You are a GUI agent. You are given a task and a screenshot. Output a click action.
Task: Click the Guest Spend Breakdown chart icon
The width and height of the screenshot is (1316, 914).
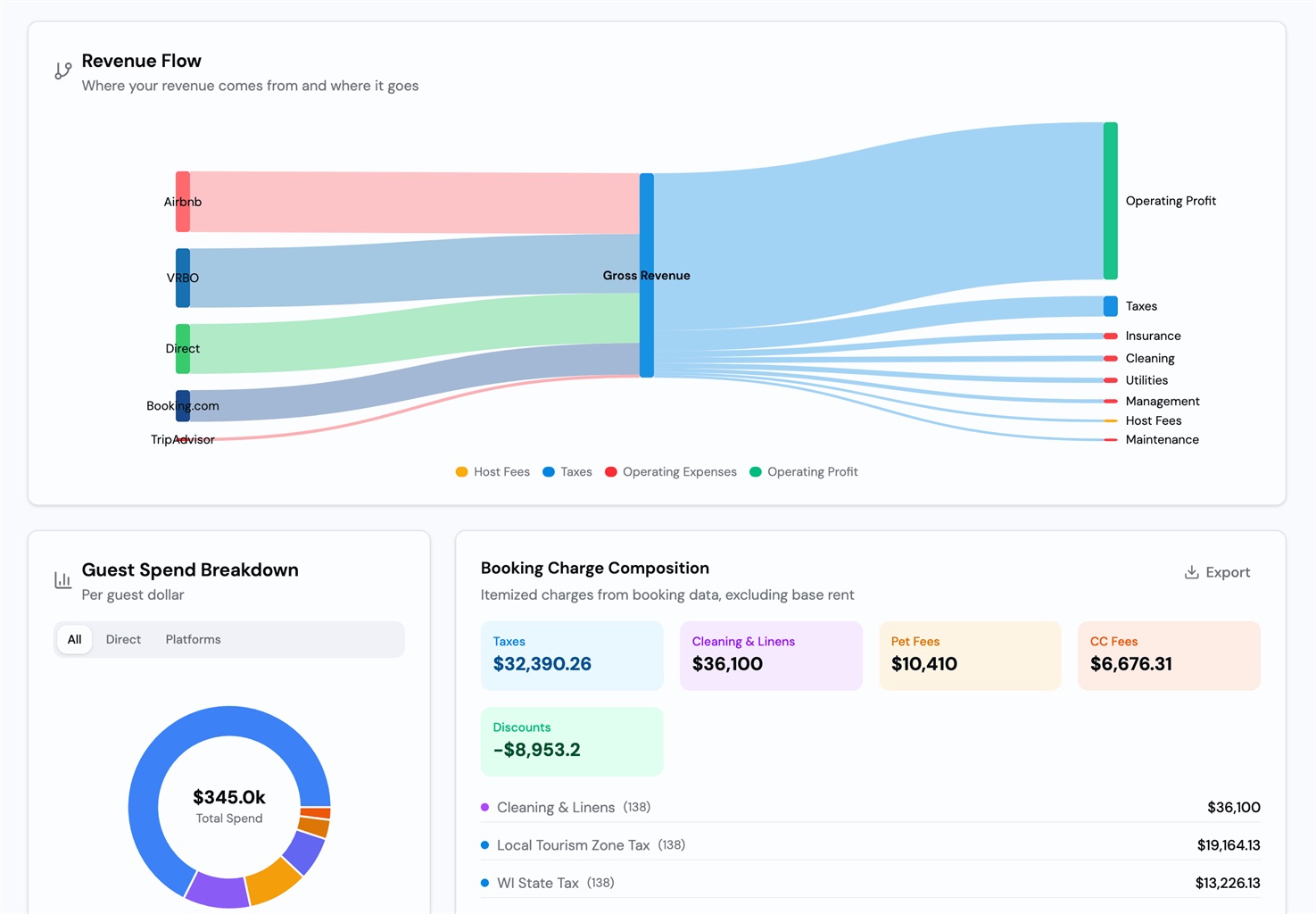[x=62, y=580]
